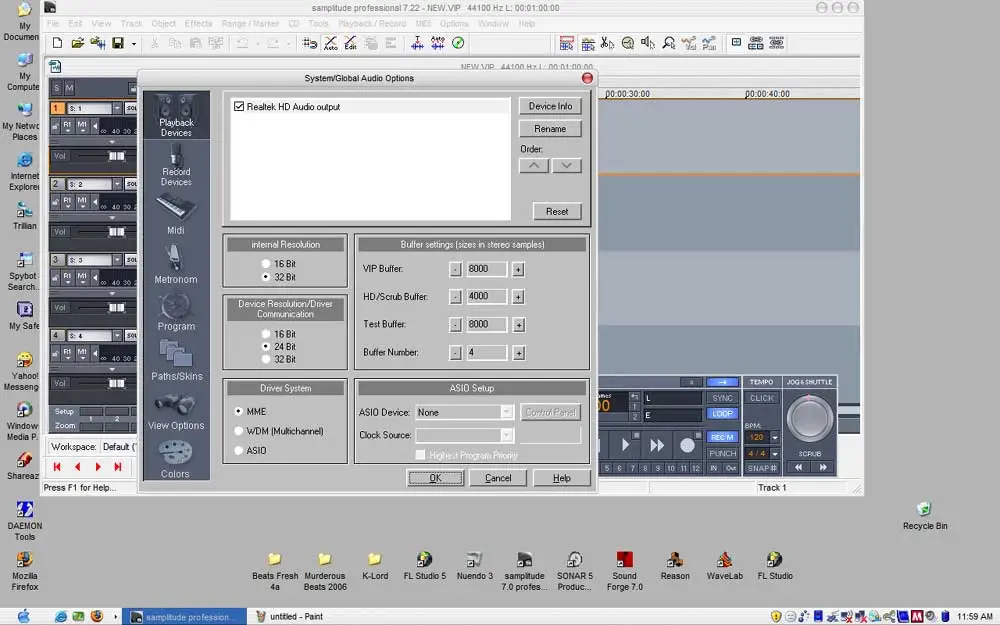
Task: Click the Device Info button
Action: tap(550, 107)
